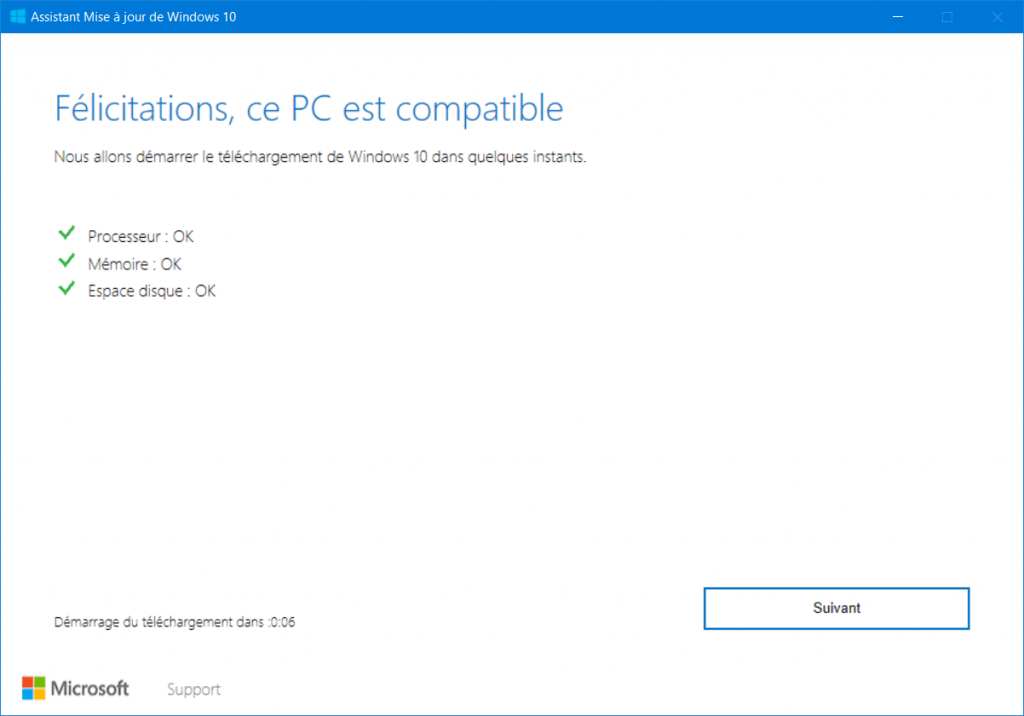Click the colored Microsoft four-square icon
Screen dimensions: 1024x716
pos(33,689)
